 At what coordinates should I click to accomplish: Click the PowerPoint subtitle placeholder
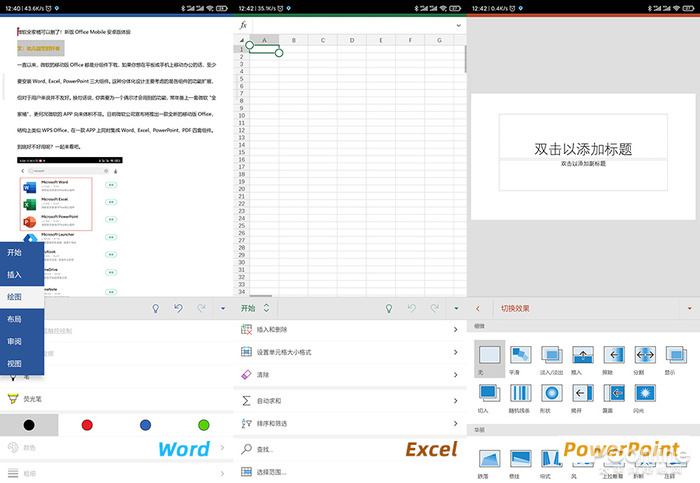pos(583,175)
